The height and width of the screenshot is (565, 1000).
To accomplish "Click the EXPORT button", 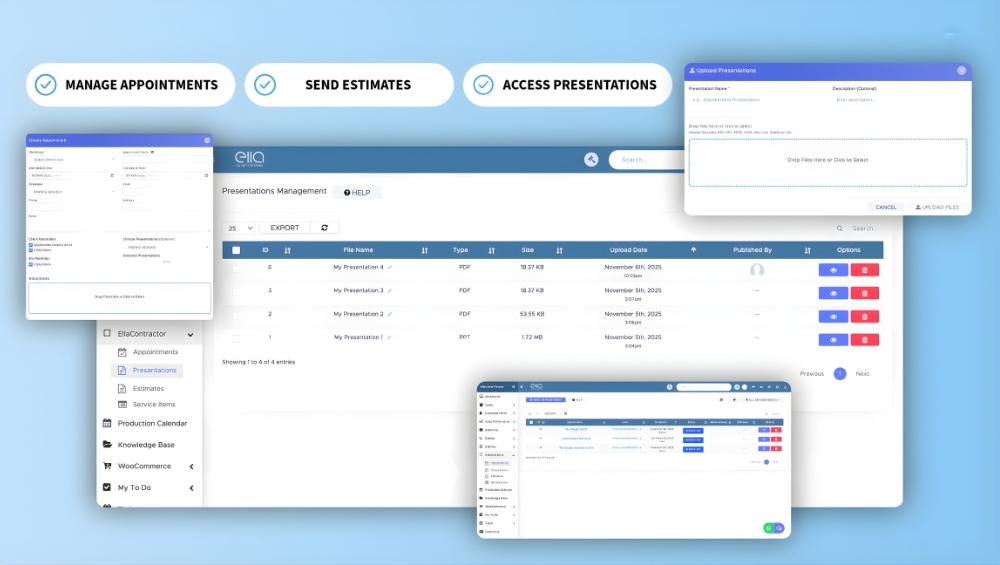I will pyautogui.click(x=285, y=228).
